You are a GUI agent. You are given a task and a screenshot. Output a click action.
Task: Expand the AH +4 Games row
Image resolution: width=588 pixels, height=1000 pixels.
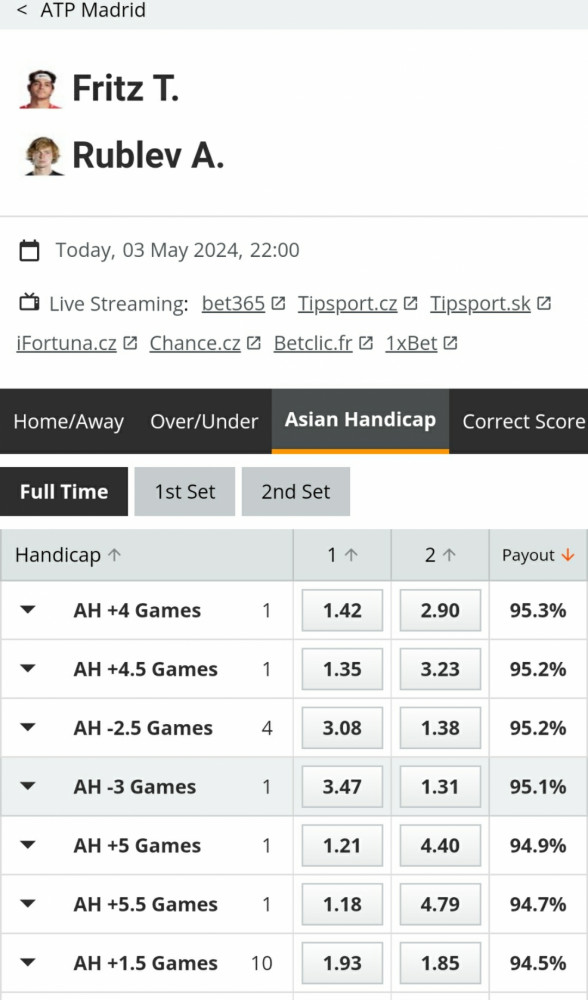tap(27, 610)
